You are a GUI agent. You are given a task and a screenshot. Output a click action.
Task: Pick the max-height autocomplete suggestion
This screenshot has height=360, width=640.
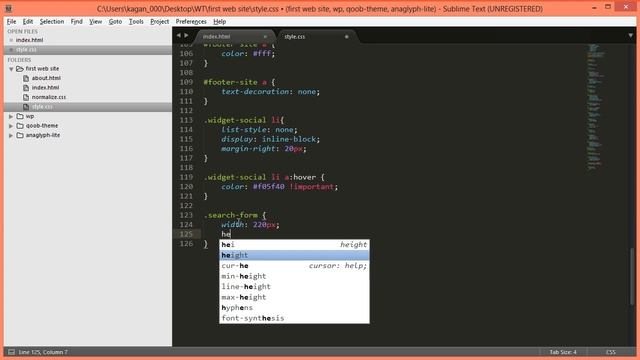pyautogui.click(x=294, y=297)
